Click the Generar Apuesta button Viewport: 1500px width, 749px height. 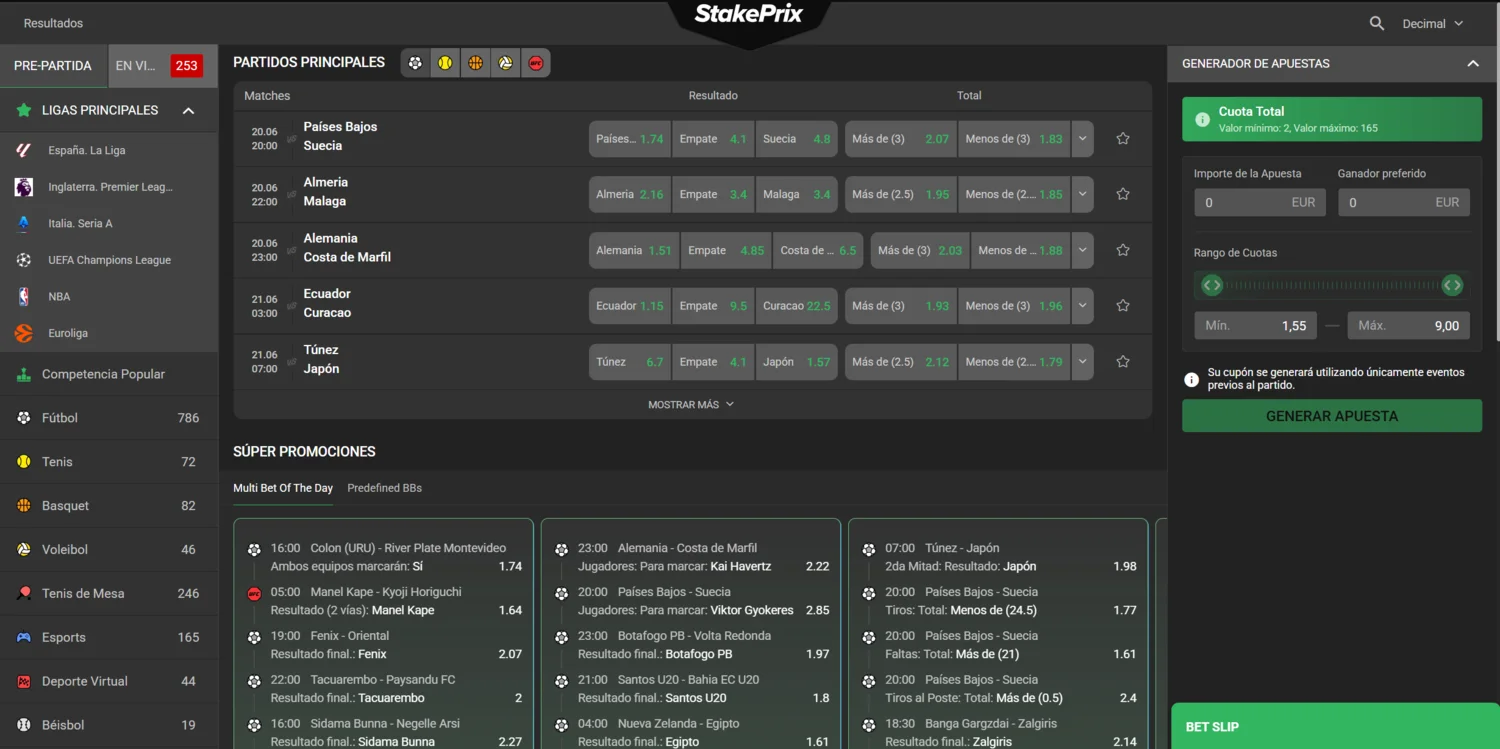[x=1332, y=416]
